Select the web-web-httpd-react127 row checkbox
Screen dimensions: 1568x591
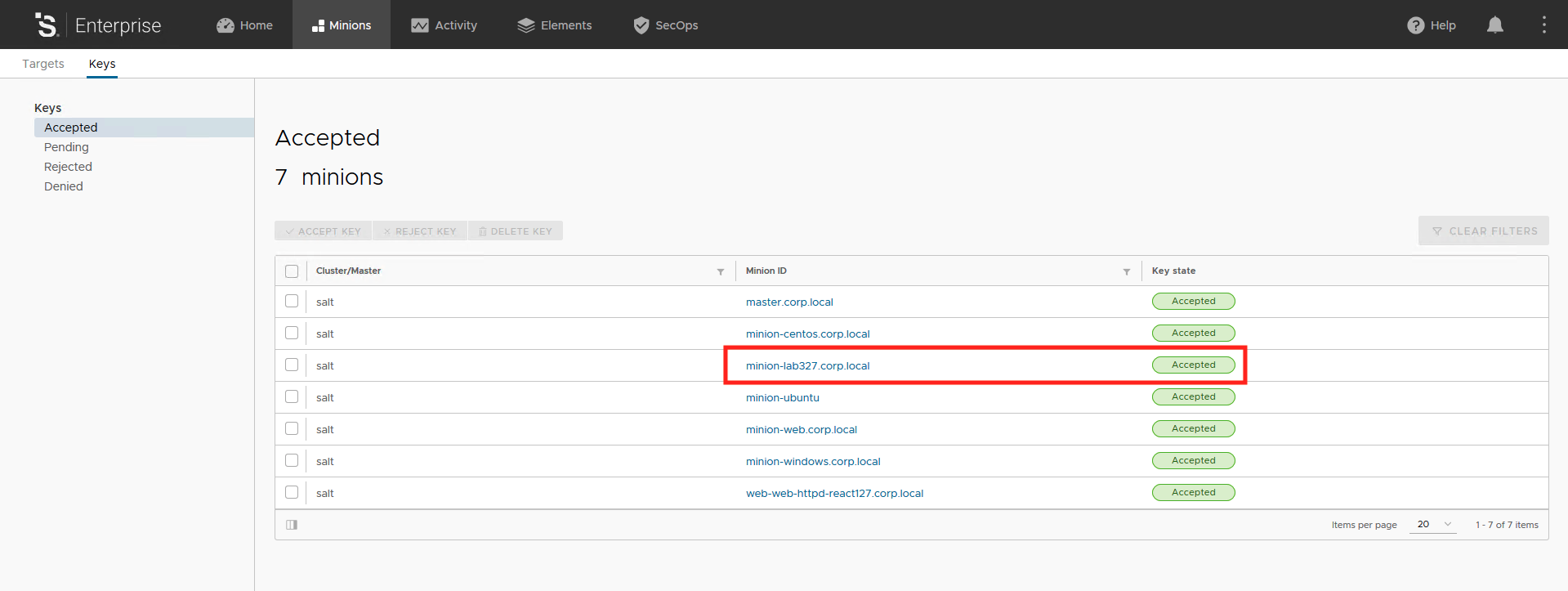pos(292,492)
